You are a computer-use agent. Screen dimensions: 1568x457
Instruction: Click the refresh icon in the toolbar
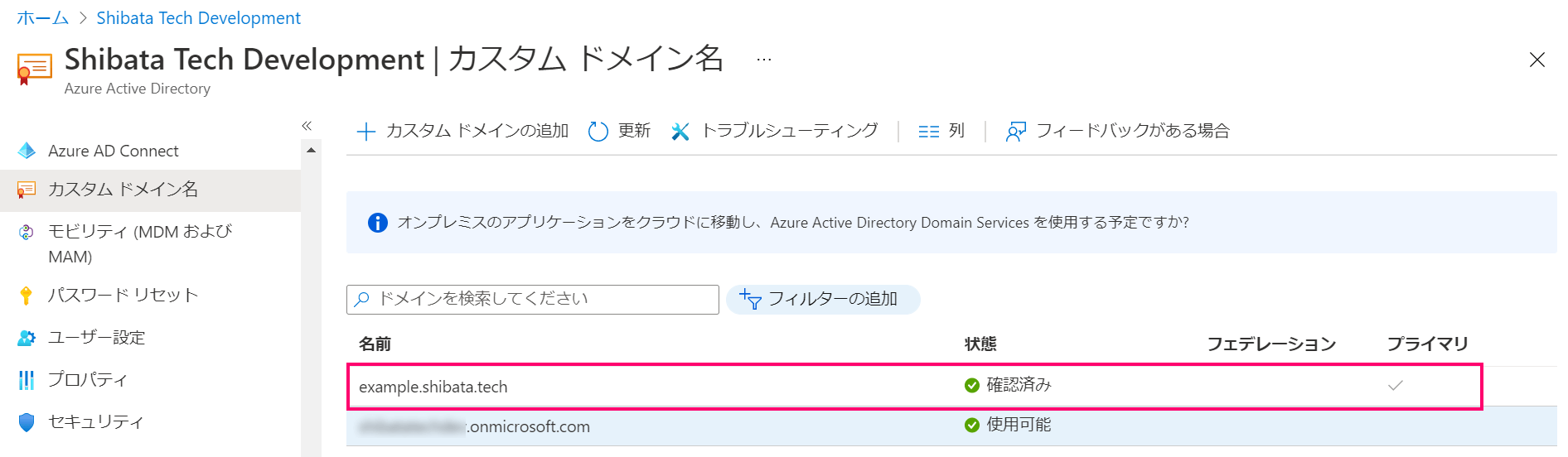pyautogui.click(x=598, y=131)
